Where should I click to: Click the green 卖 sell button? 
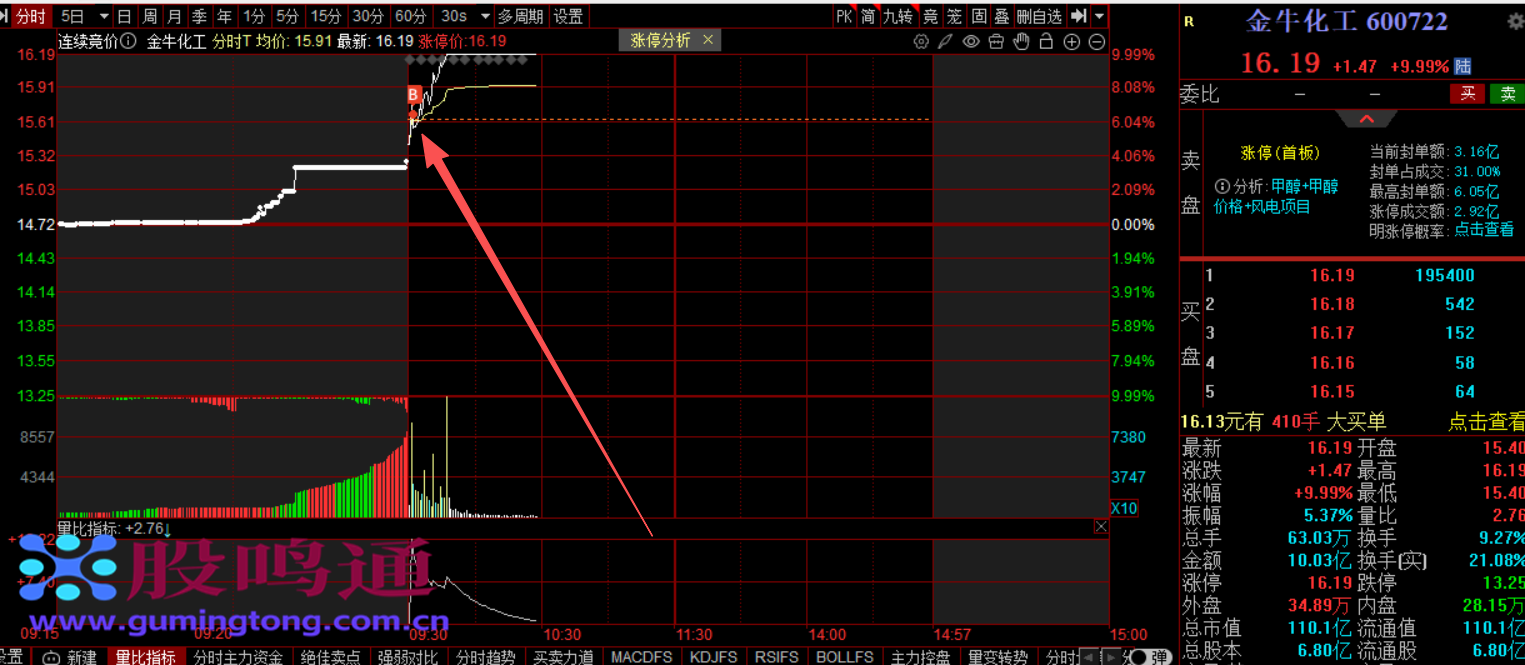coord(1507,93)
